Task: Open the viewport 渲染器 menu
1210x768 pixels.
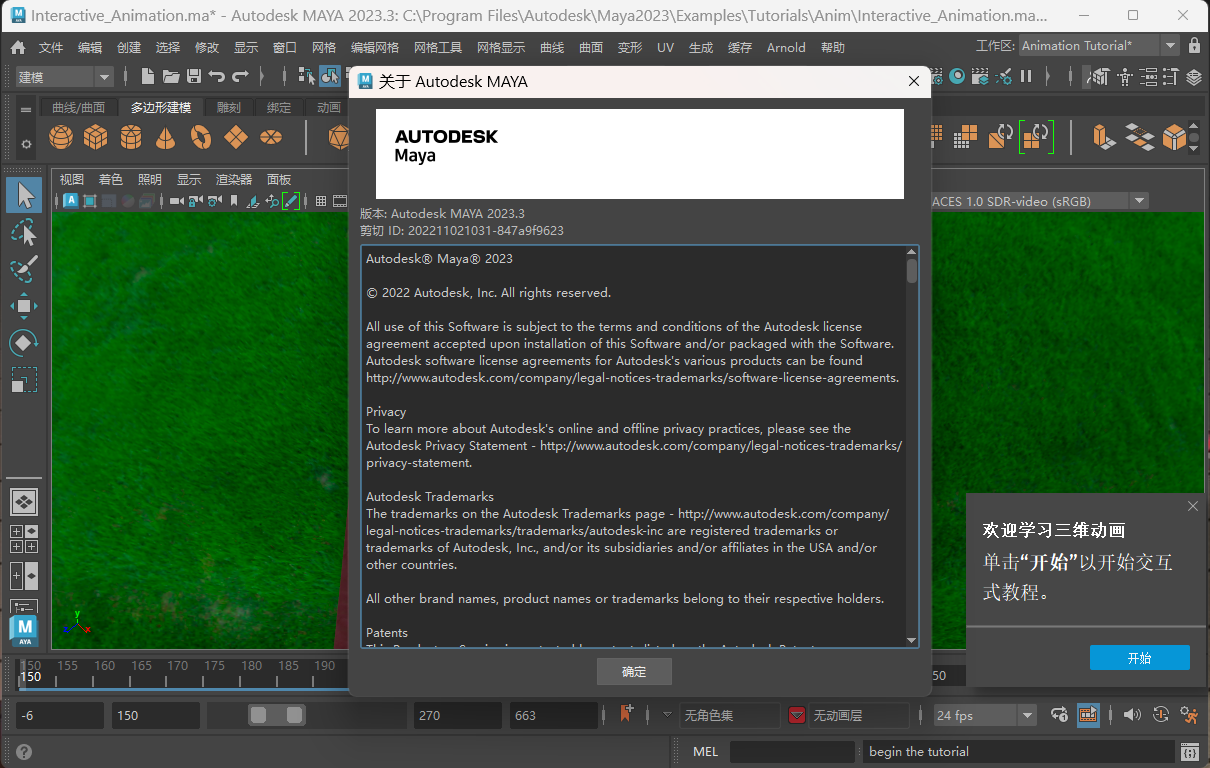Action: [234, 180]
